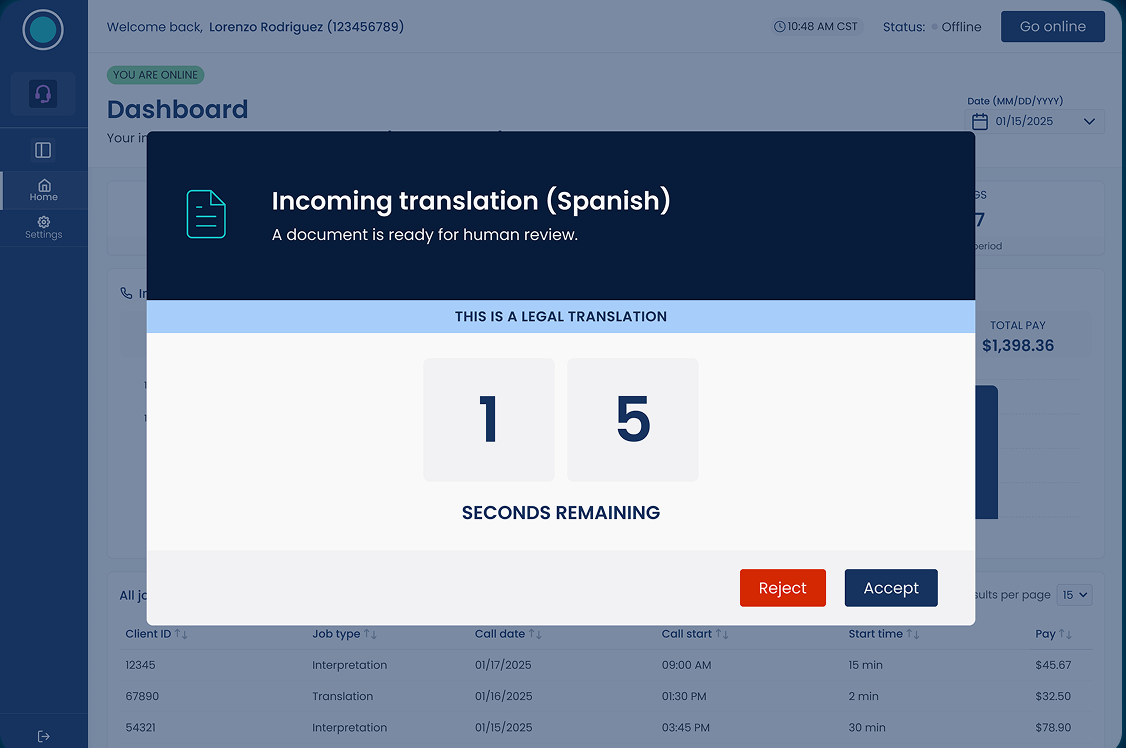Click the Translation job type cell
1126x748 pixels.
(x=343, y=696)
